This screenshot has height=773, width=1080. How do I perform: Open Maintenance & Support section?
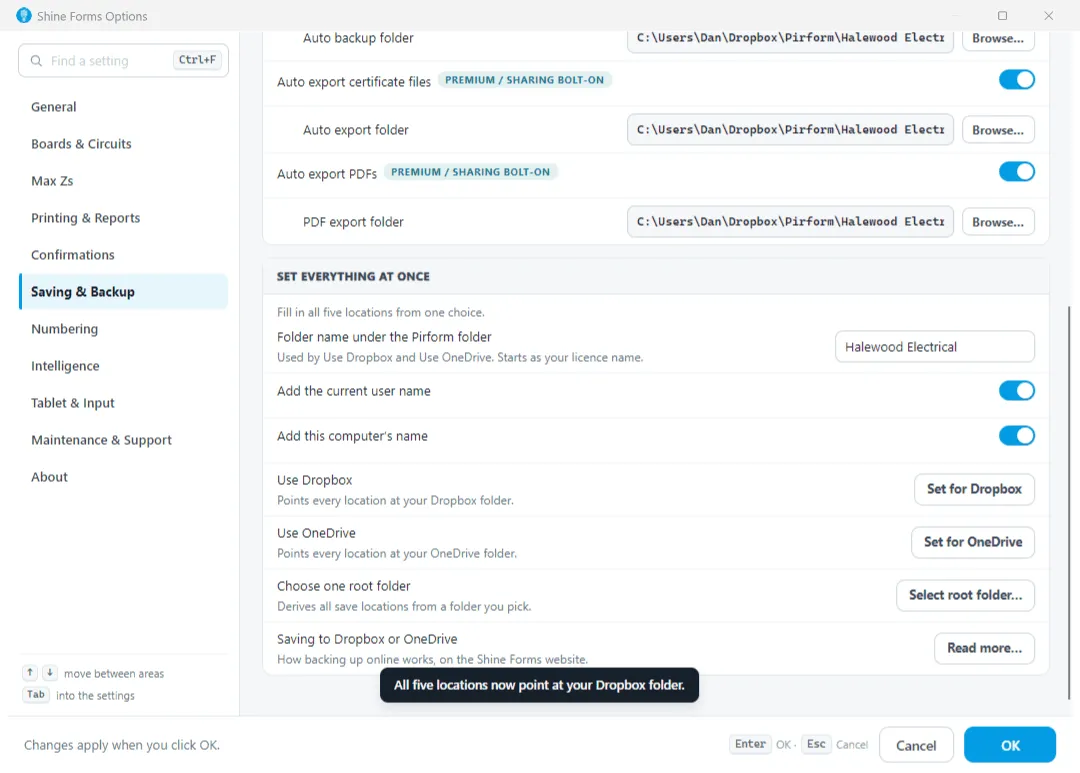click(x=123, y=440)
